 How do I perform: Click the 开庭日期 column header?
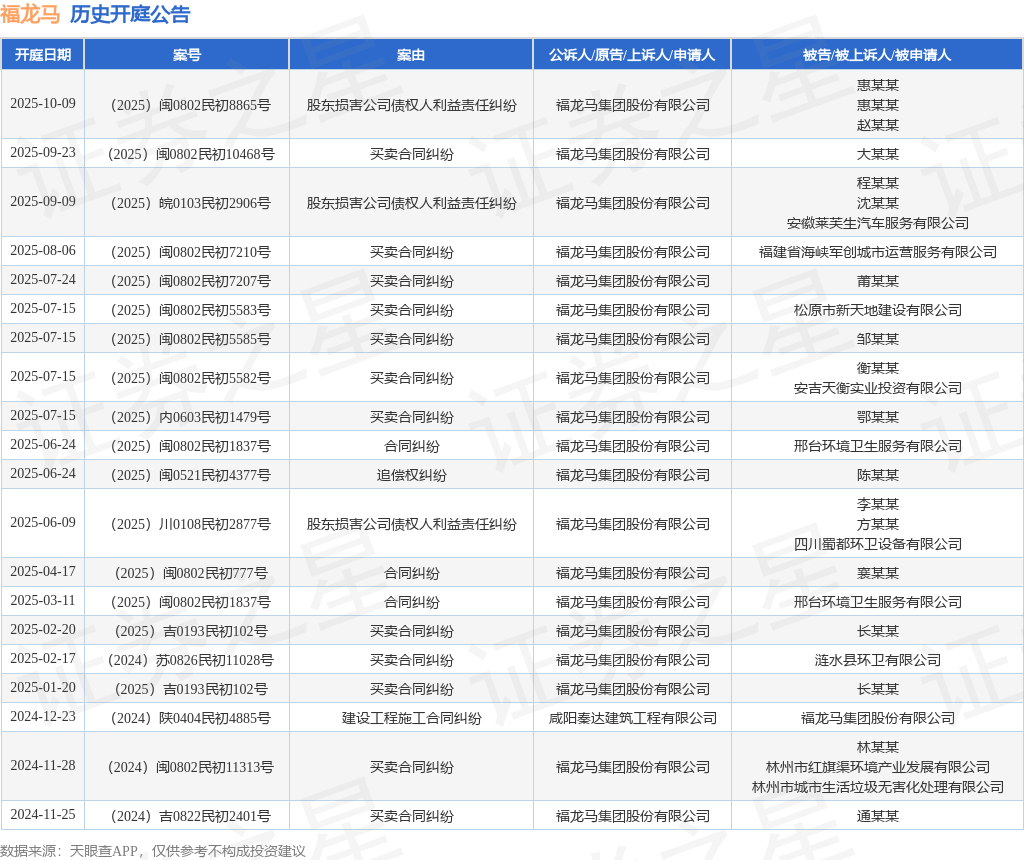[x=42, y=55]
